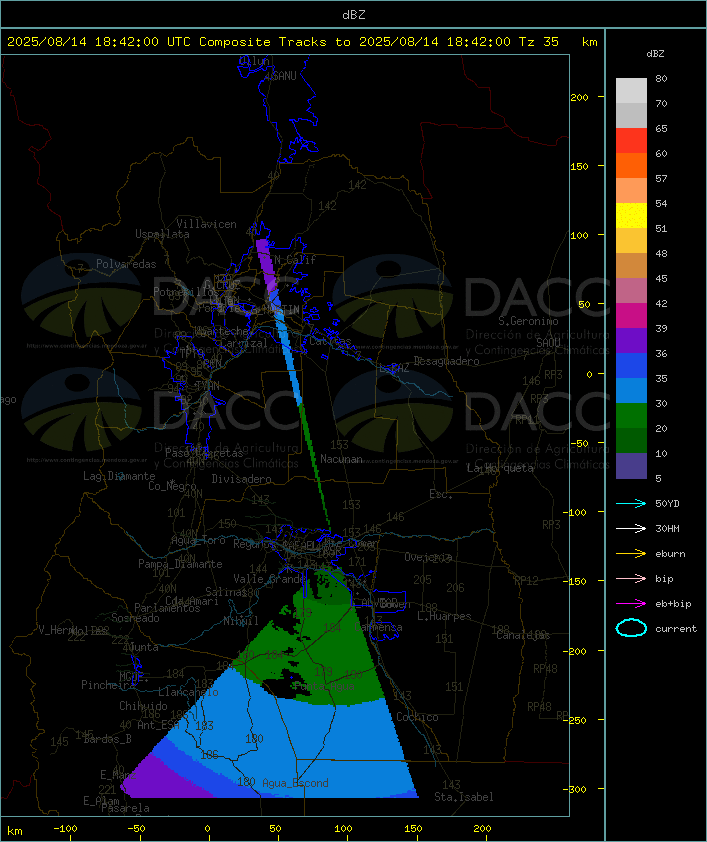Click the 'km' label at bottom left
Screen dimensions: 707x842
(15, 831)
